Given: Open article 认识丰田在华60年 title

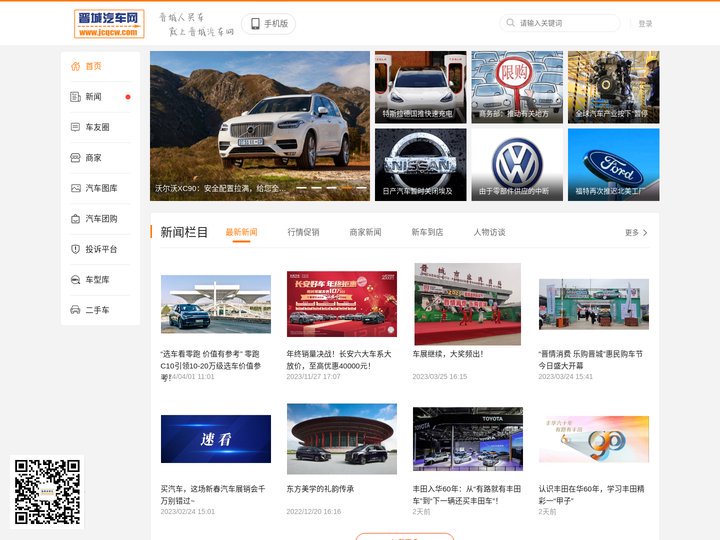Looking at the screenshot, I should (591, 495).
